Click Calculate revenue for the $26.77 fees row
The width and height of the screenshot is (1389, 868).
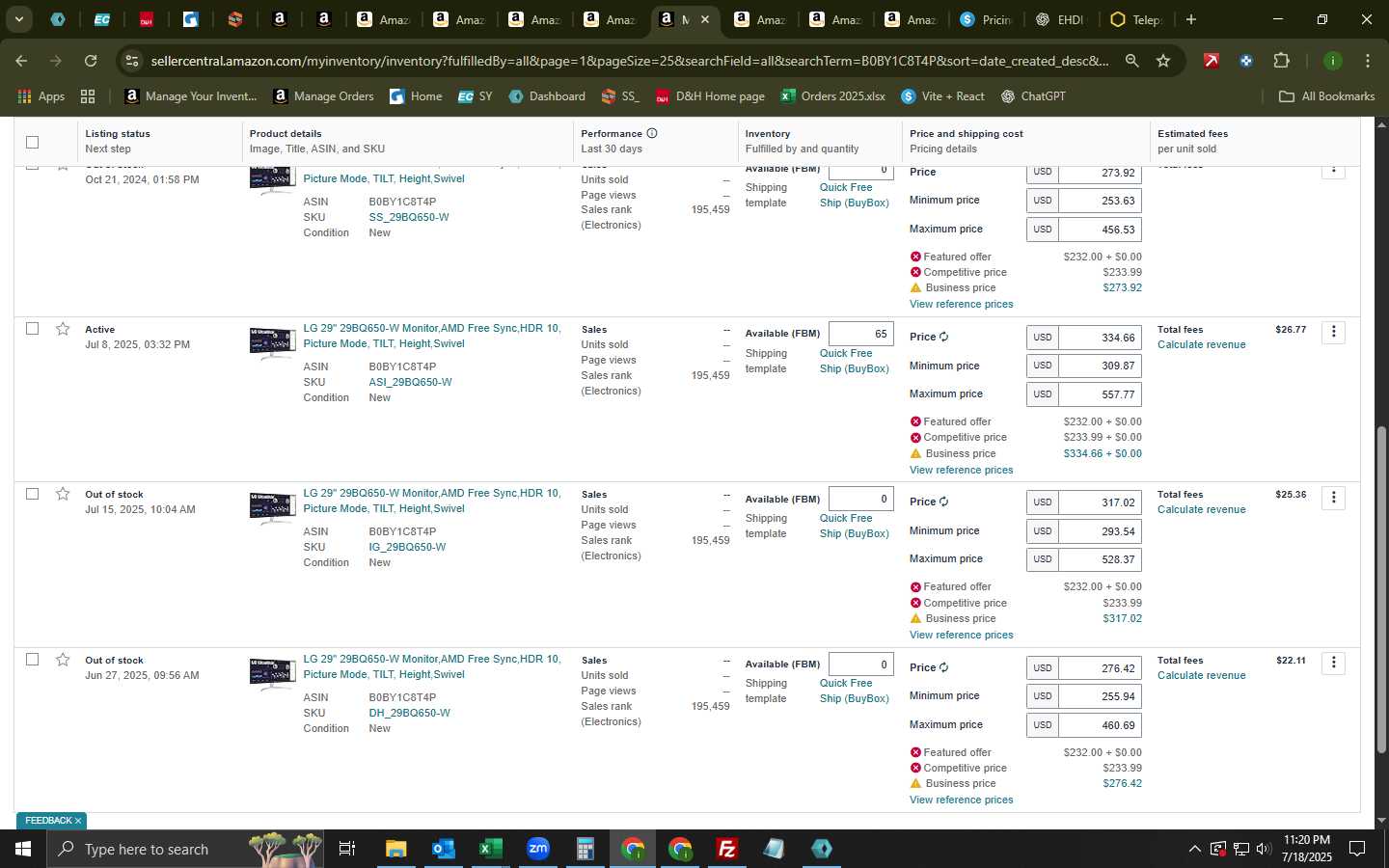tap(1201, 344)
